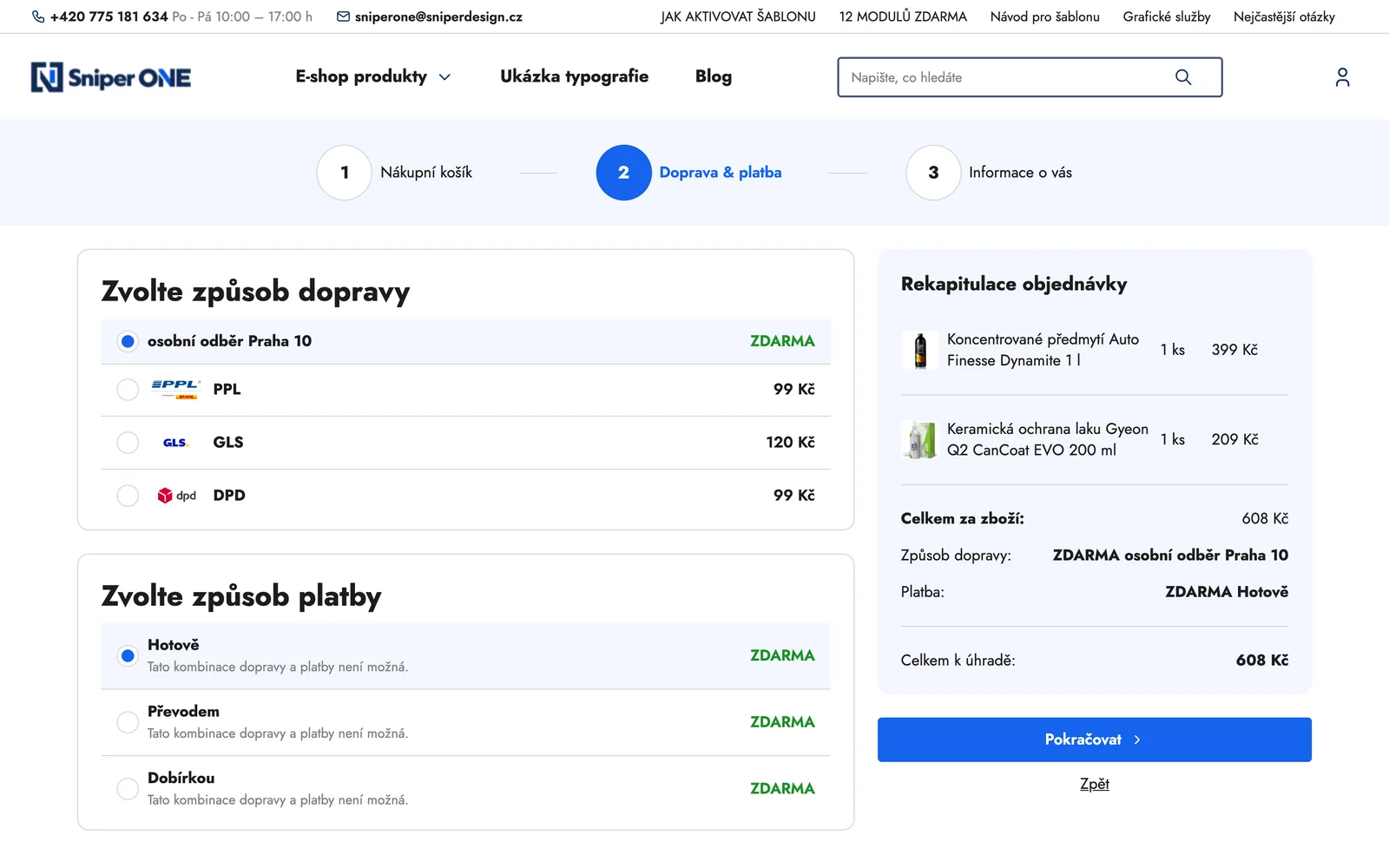The height and width of the screenshot is (868, 1389).
Task: Open Keramická ochrana laku Gyeon product name
Action: click(1047, 439)
